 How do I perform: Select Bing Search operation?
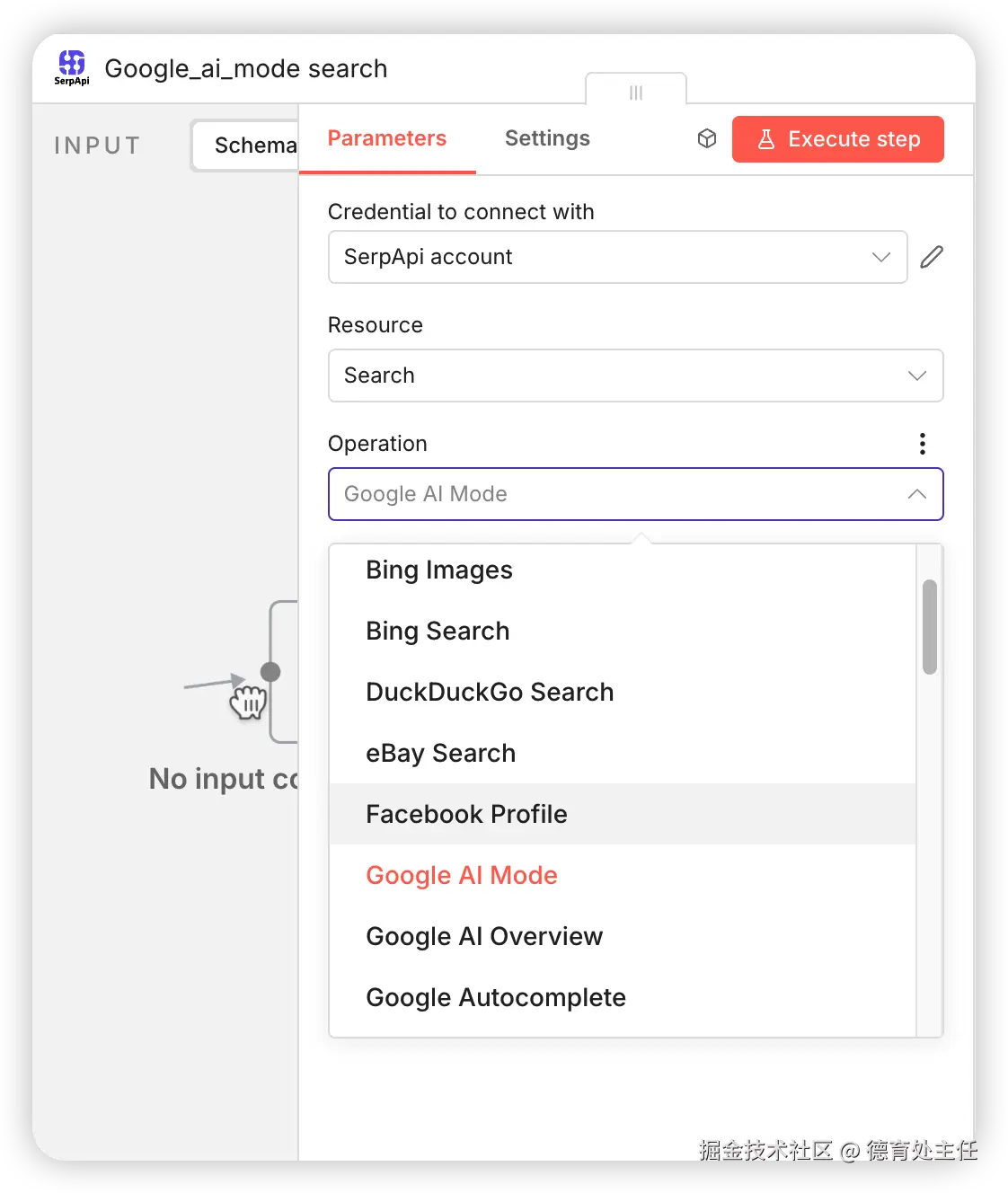(438, 632)
